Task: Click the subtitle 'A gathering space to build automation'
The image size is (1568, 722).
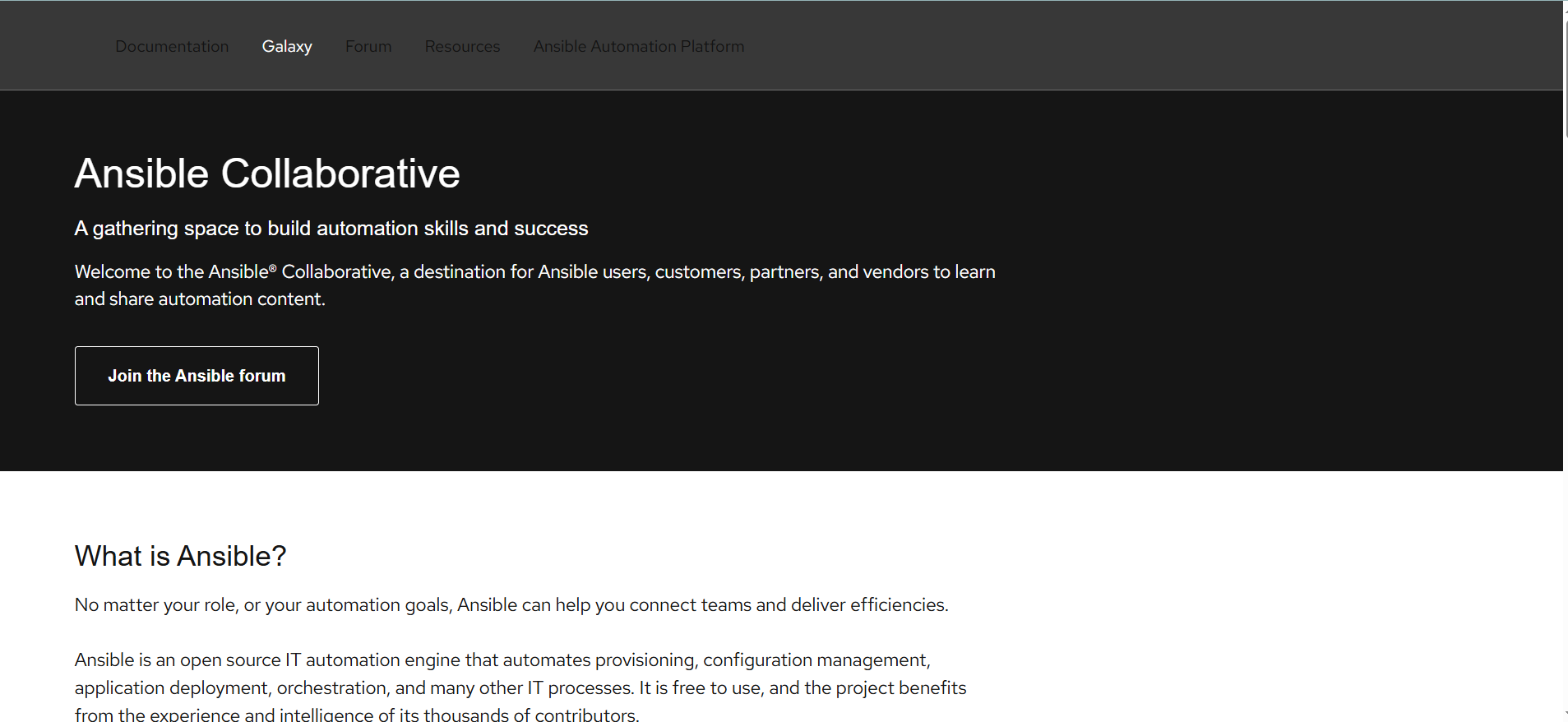Action: click(331, 229)
